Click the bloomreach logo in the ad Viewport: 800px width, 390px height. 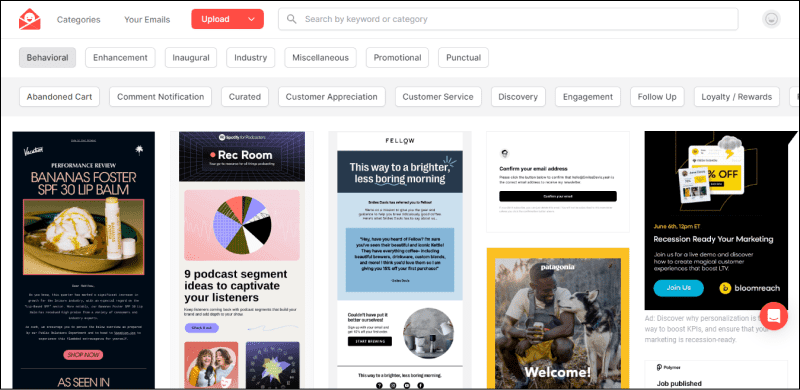click(749, 288)
